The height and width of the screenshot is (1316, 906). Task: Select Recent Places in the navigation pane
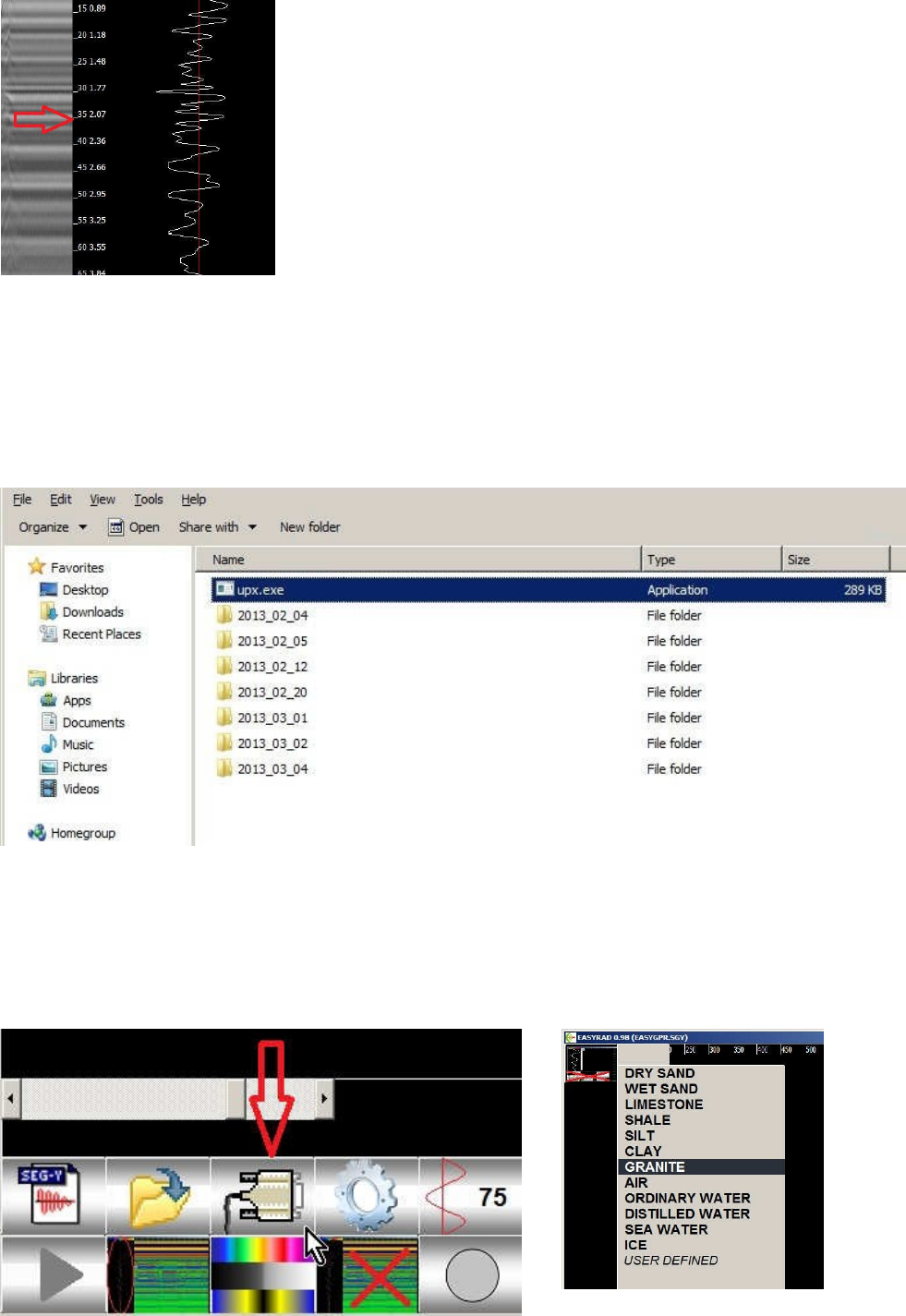(91, 634)
